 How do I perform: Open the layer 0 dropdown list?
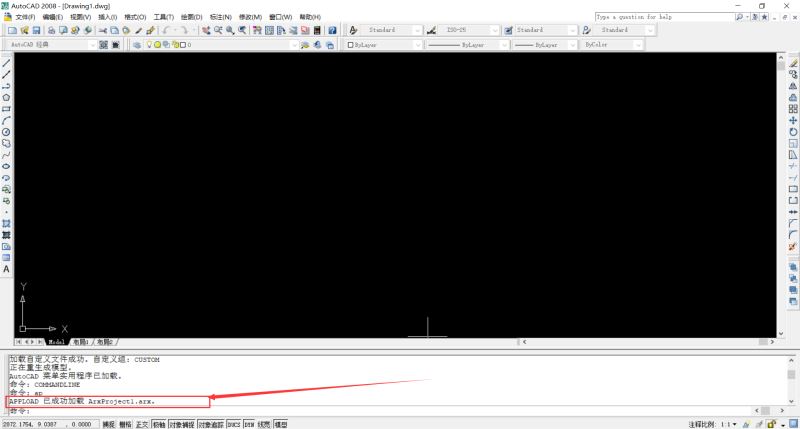point(294,45)
